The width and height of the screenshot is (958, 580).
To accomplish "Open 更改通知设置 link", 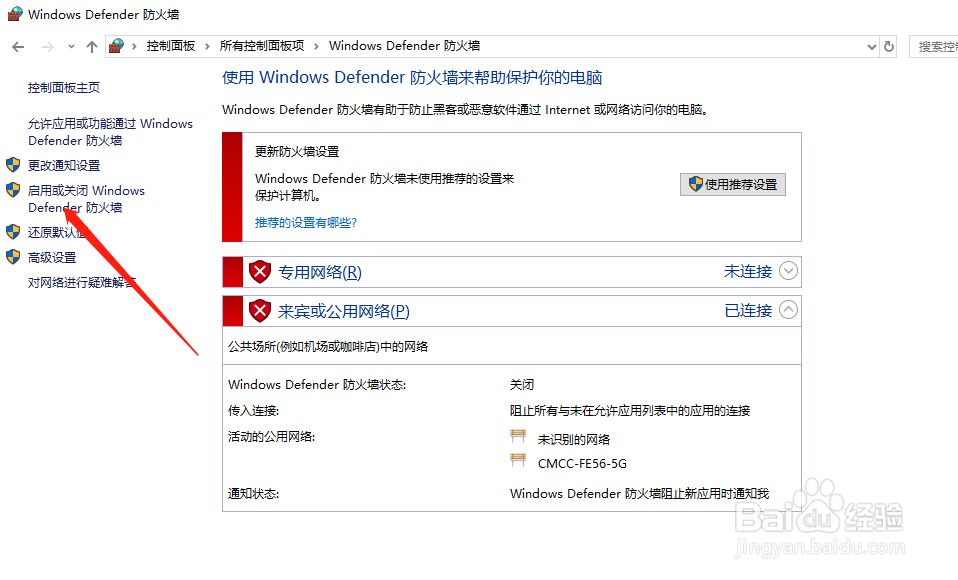I will coord(64,165).
